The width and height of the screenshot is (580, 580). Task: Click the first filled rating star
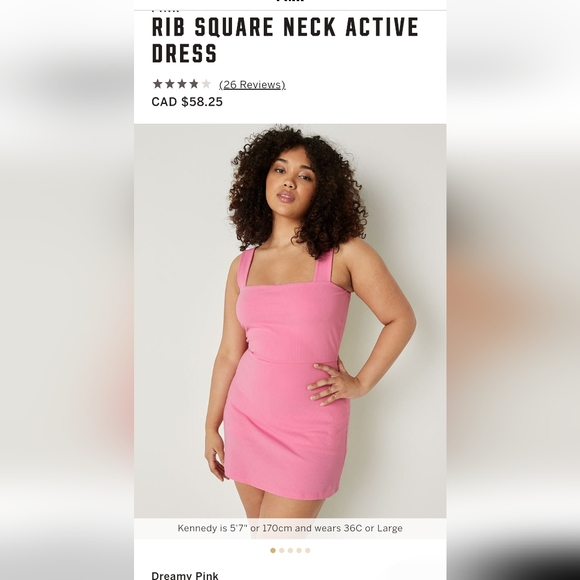coord(158,84)
